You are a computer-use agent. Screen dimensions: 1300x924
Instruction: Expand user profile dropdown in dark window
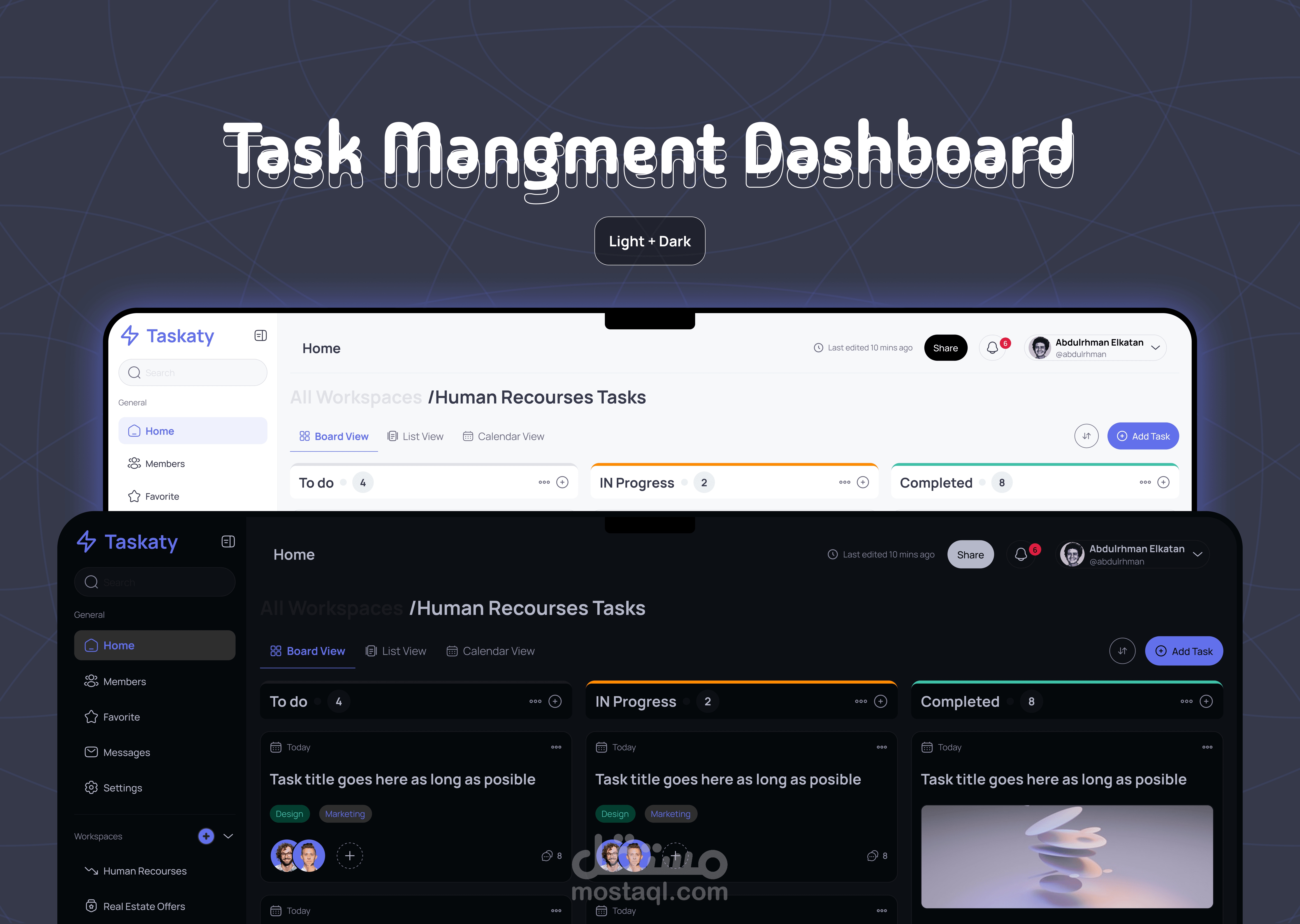point(1198,554)
